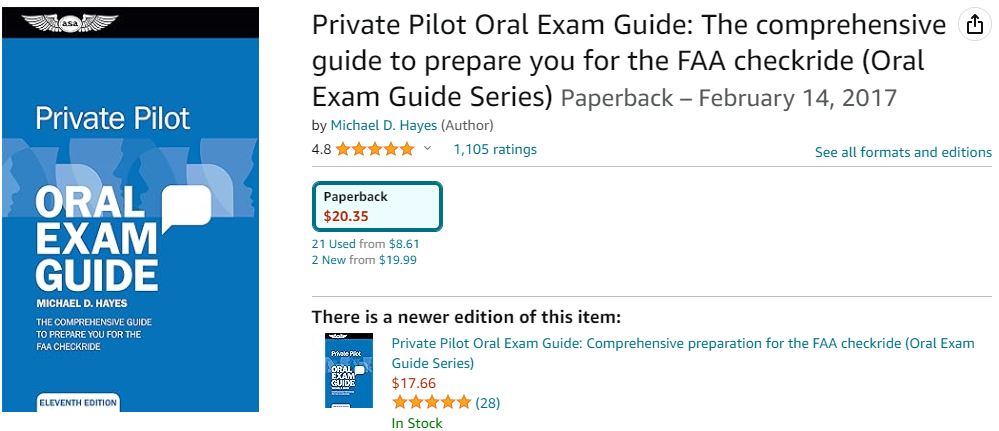
Task: Select the Paperback $20.35 format
Action: 377,206
